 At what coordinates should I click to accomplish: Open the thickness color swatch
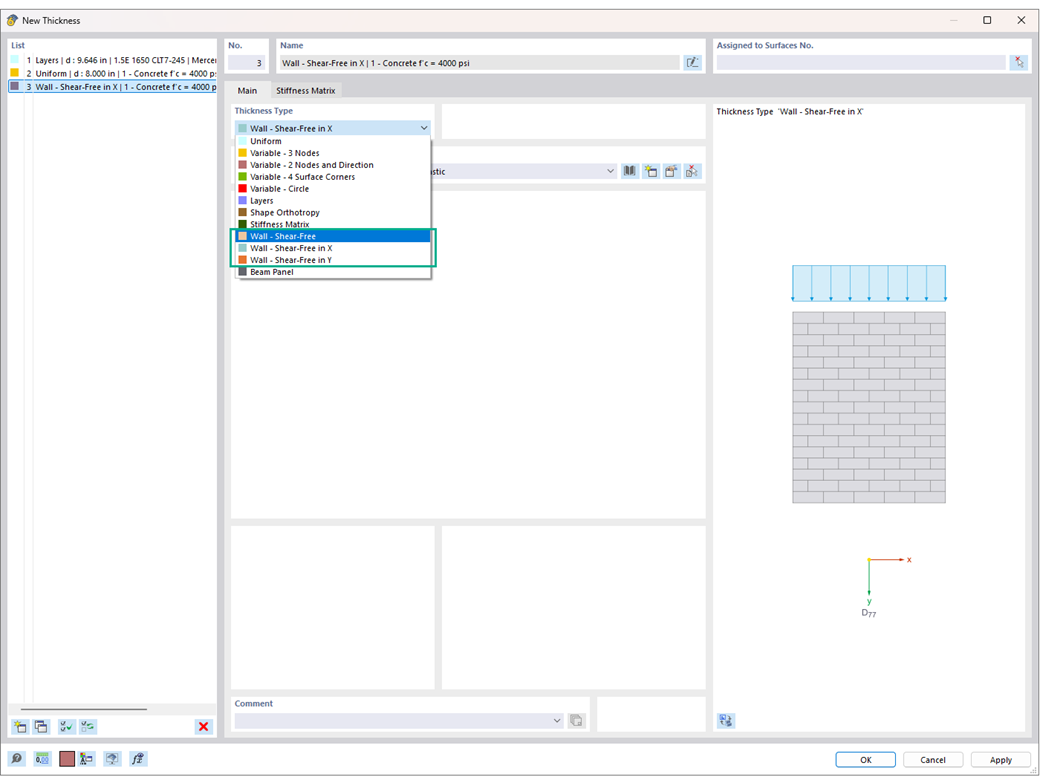66,758
